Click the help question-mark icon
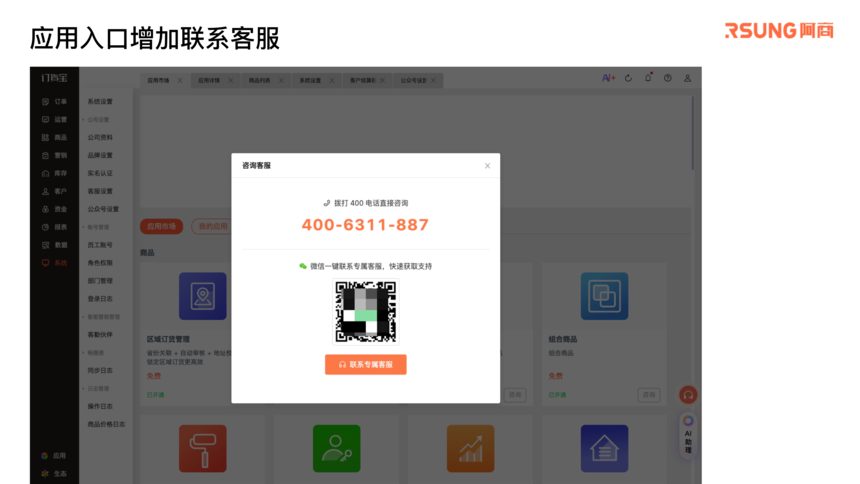Viewport: 860px width, 484px height. [x=667, y=78]
